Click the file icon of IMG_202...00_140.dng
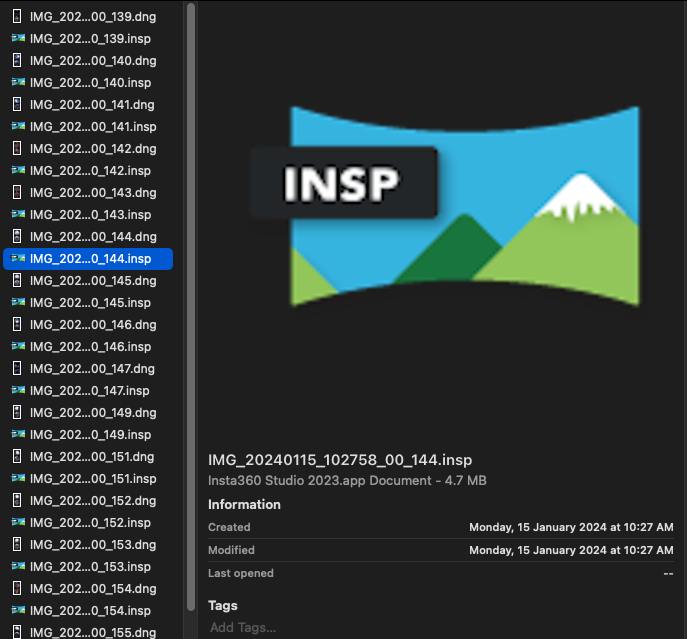 point(17,60)
